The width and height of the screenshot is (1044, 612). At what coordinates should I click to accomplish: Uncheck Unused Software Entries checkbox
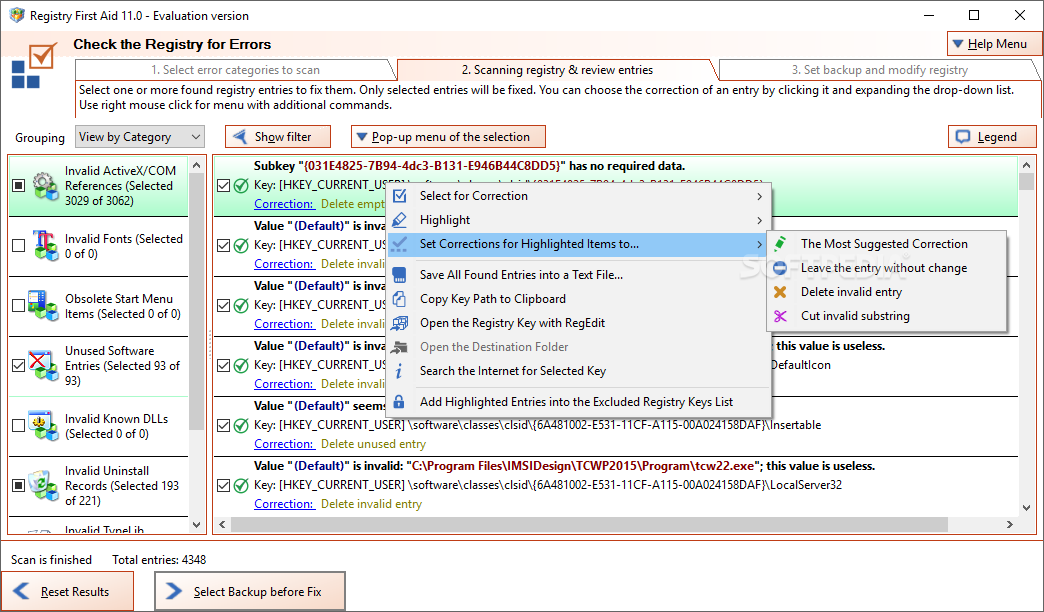[x=19, y=365]
